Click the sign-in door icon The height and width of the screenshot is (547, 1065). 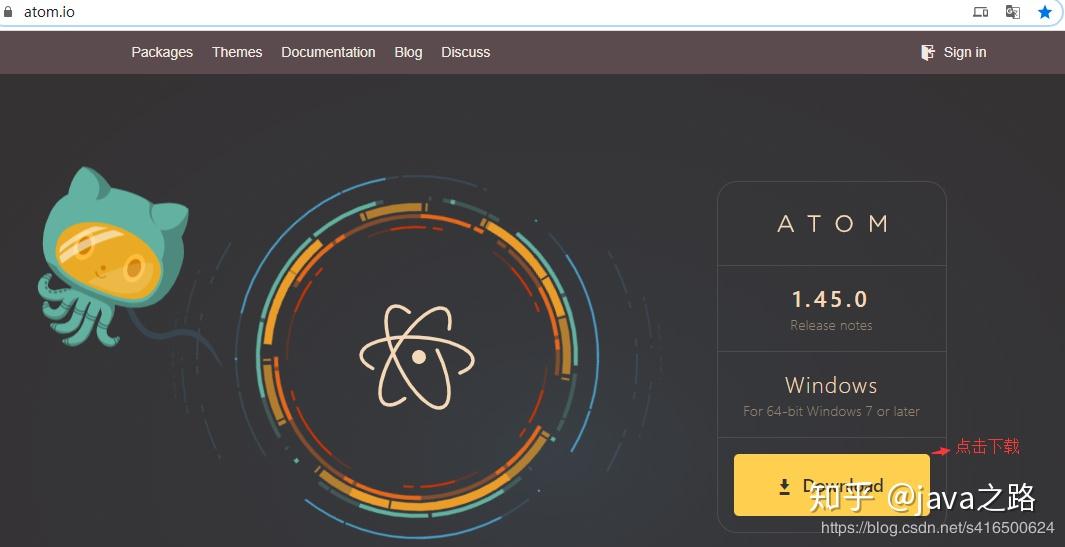[928, 52]
